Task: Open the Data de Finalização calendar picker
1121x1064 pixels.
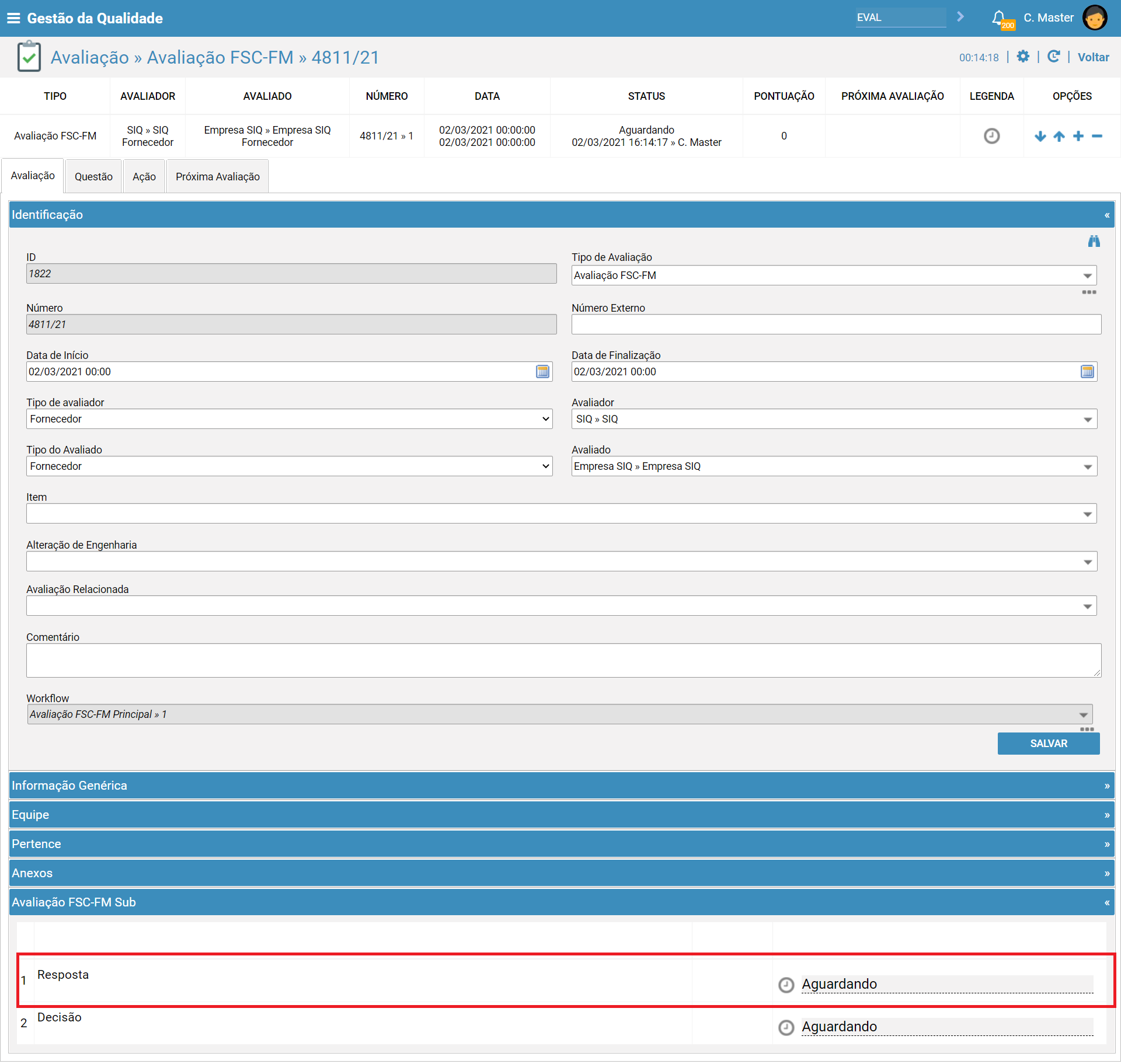Action: click(x=1087, y=372)
